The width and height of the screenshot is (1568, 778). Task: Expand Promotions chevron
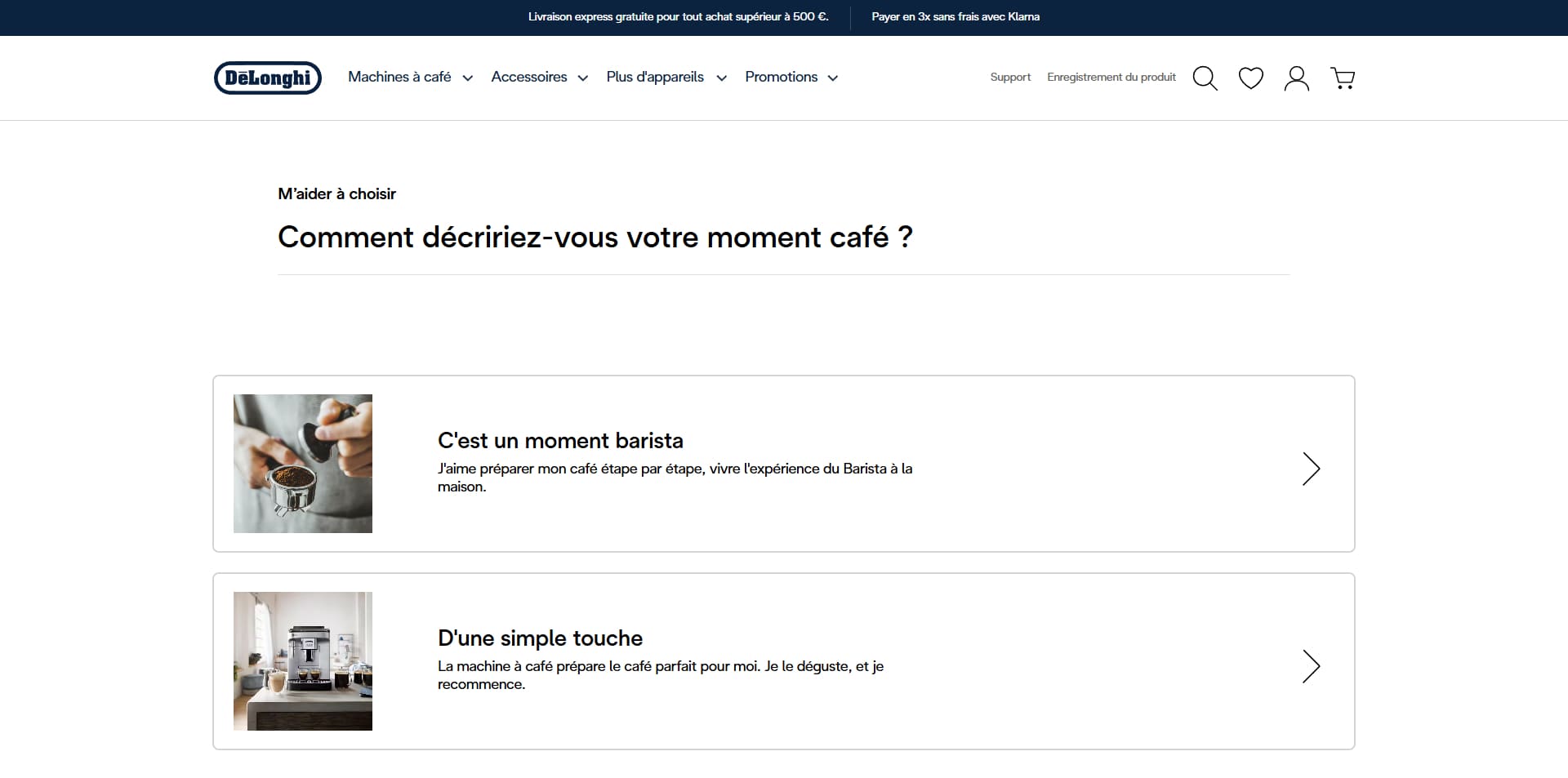833,78
